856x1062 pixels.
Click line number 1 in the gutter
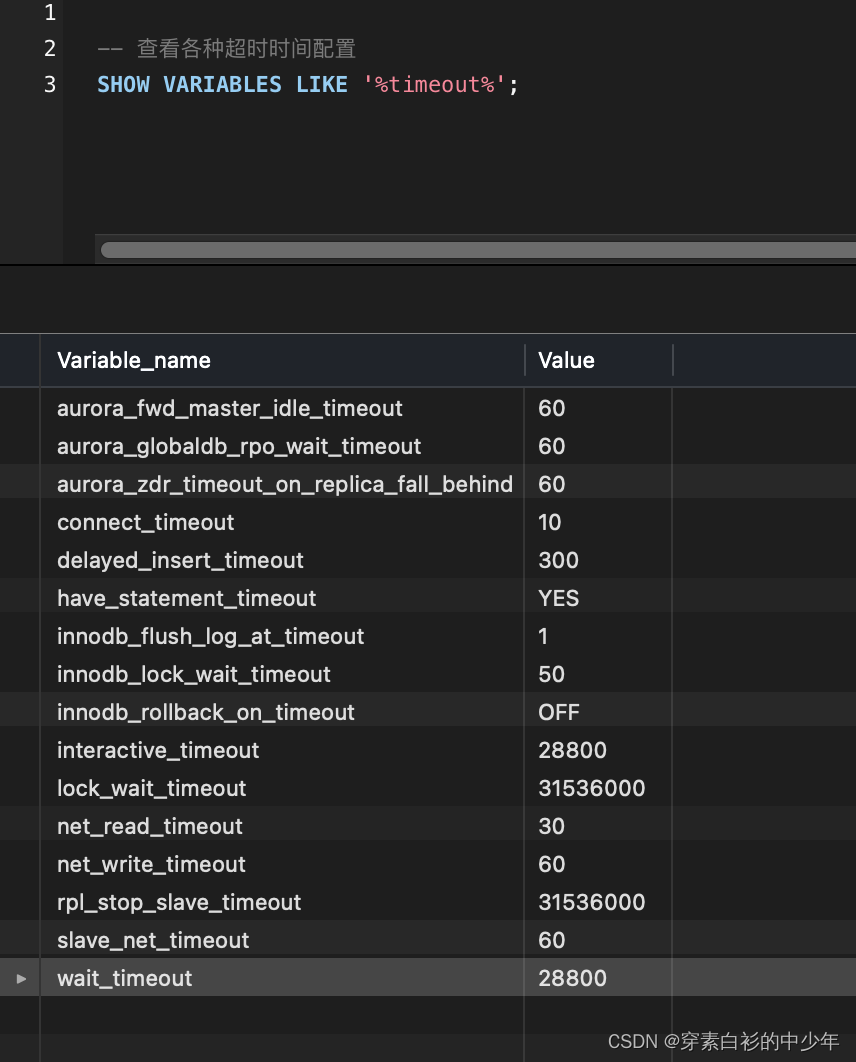point(49,12)
